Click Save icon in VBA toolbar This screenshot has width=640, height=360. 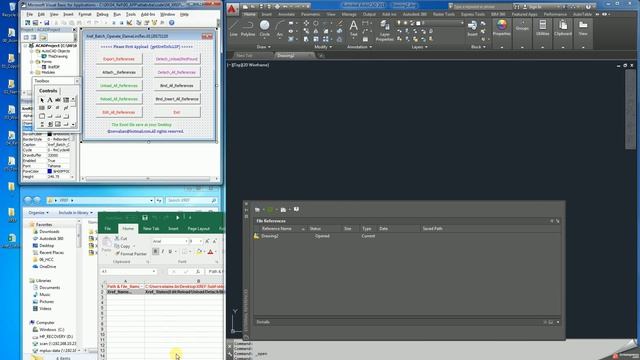tap(47, 23)
